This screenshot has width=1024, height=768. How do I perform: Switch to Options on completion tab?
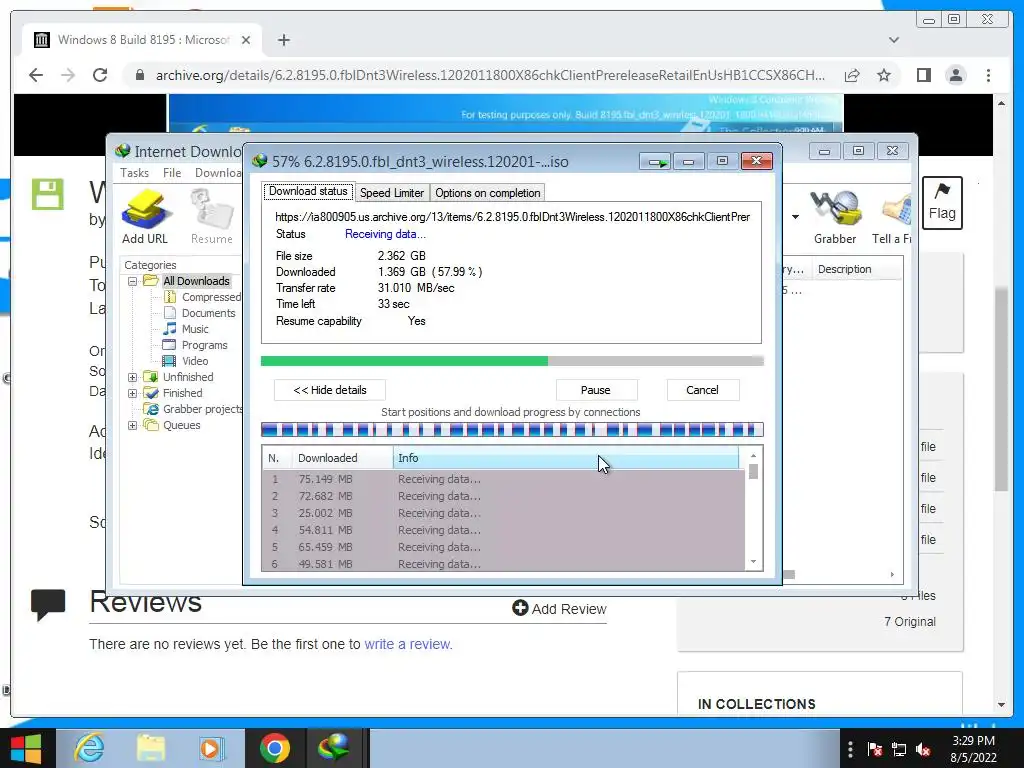(487, 193)
